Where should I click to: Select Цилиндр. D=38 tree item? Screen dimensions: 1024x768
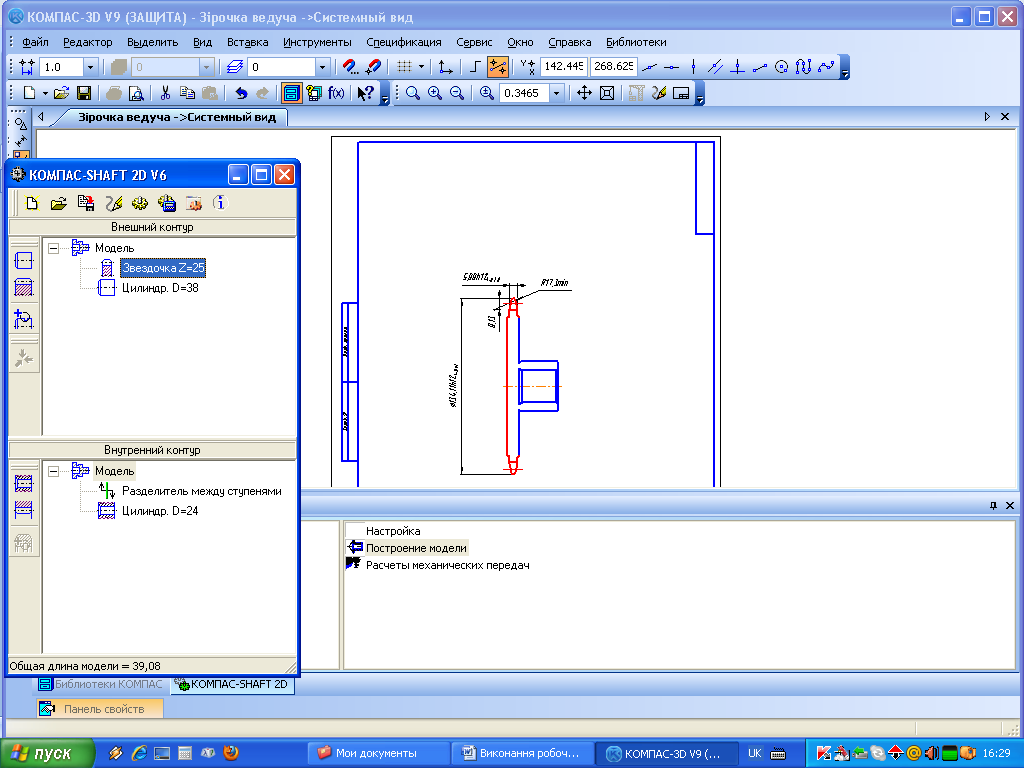pyautogui.click(x=160, y=288)
